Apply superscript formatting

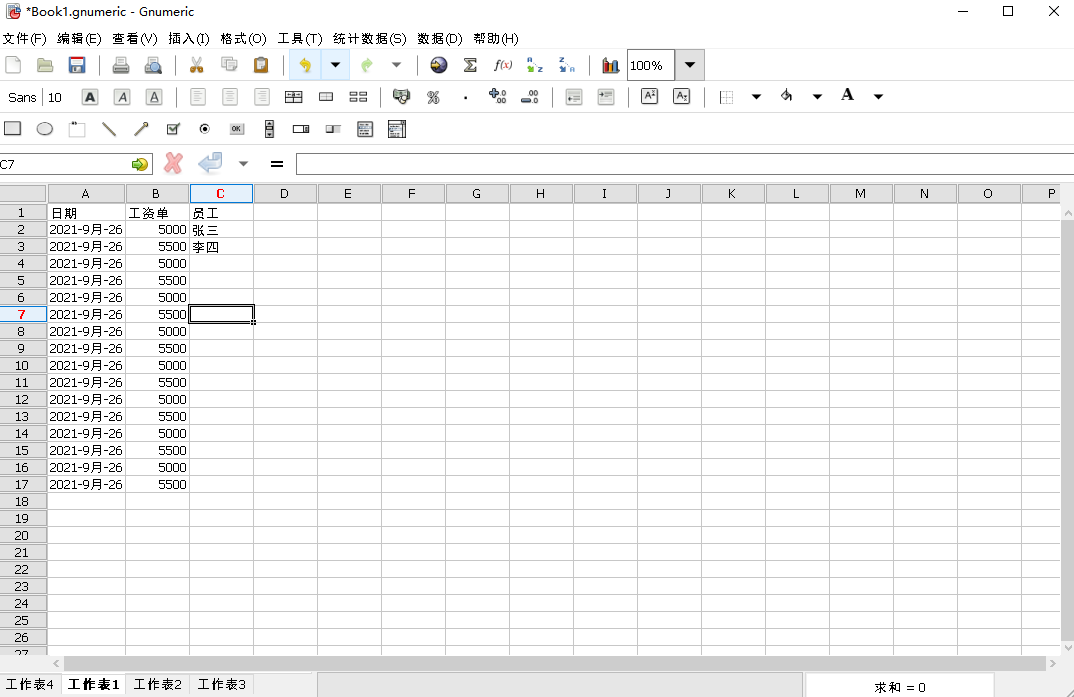(649, 97)
